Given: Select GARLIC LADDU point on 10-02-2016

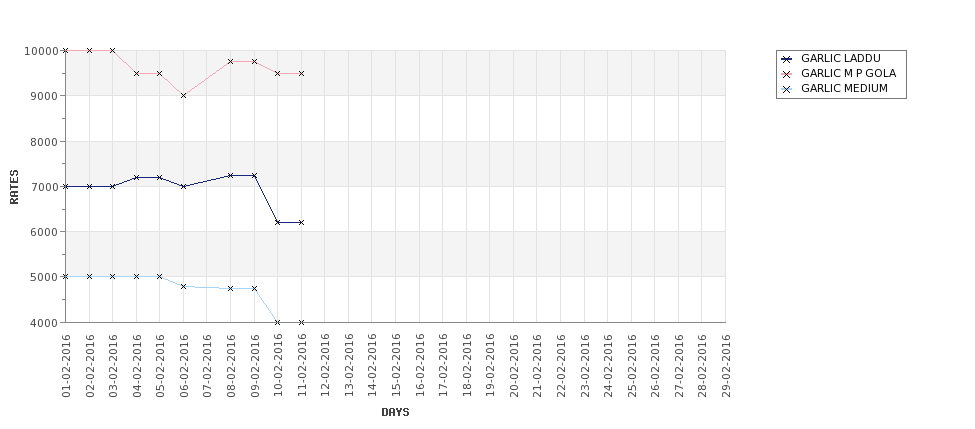Looking at the screenshot, I should pos(278,223).
